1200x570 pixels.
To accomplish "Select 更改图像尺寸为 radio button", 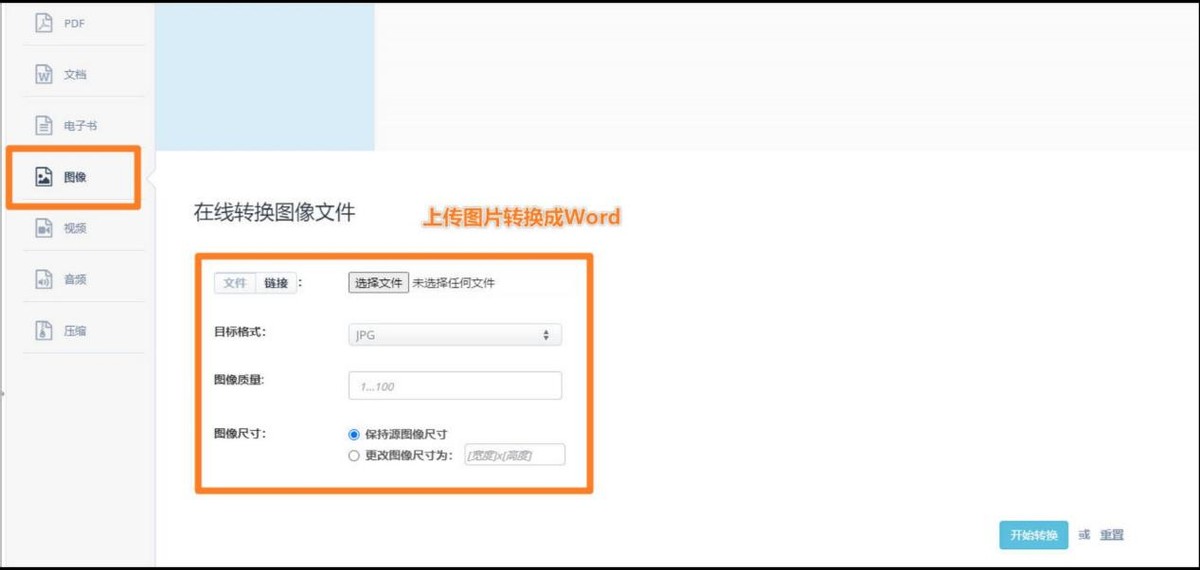I will (x=354, y=455).
